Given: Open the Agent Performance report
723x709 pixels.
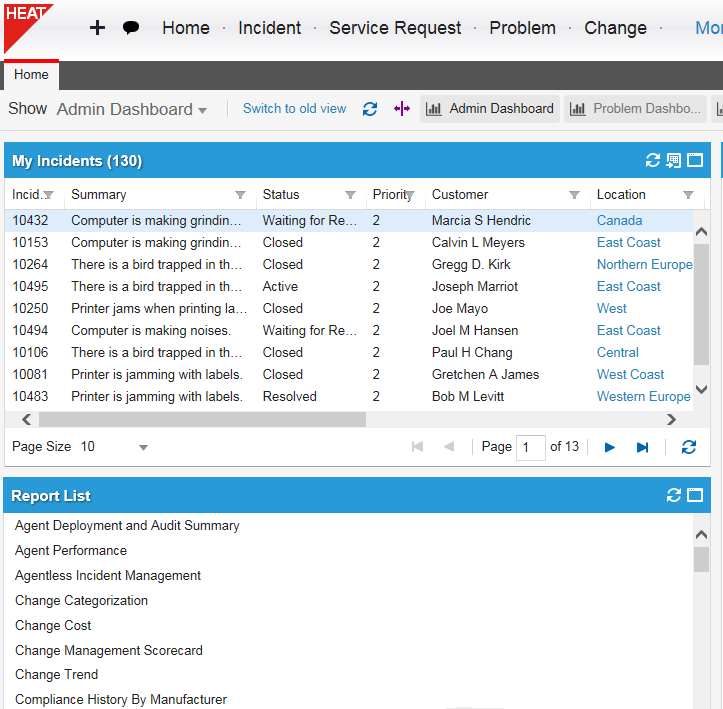Looking at the screenshot, I should [71, 550].
